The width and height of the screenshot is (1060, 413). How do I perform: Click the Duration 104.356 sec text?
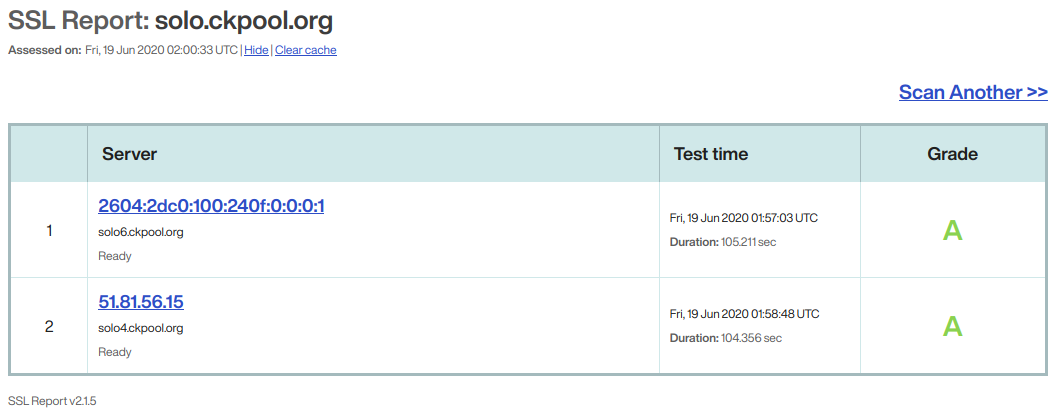tap(725, 337)
